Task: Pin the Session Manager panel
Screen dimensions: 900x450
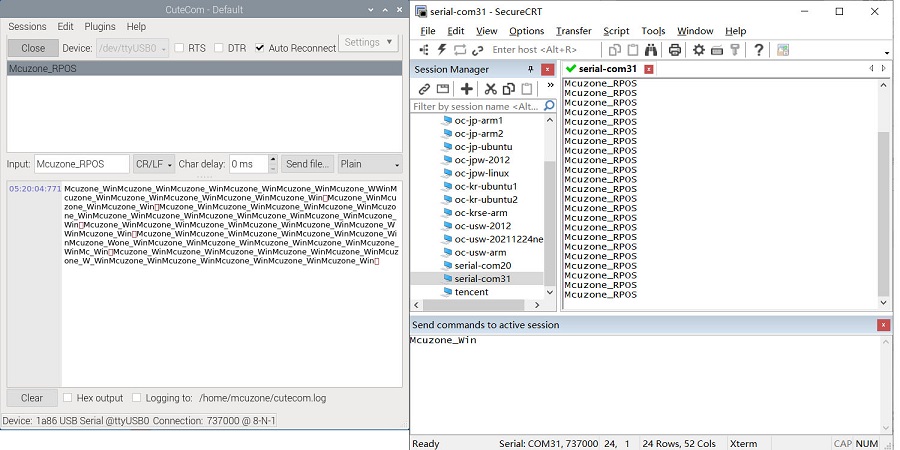Action: pos(531,69)
